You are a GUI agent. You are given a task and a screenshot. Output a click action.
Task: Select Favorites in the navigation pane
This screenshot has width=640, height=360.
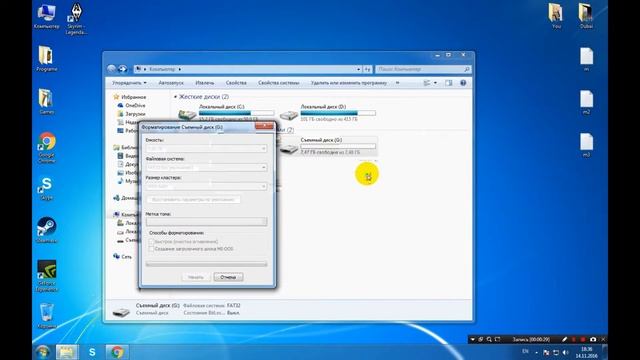(130, 97)
